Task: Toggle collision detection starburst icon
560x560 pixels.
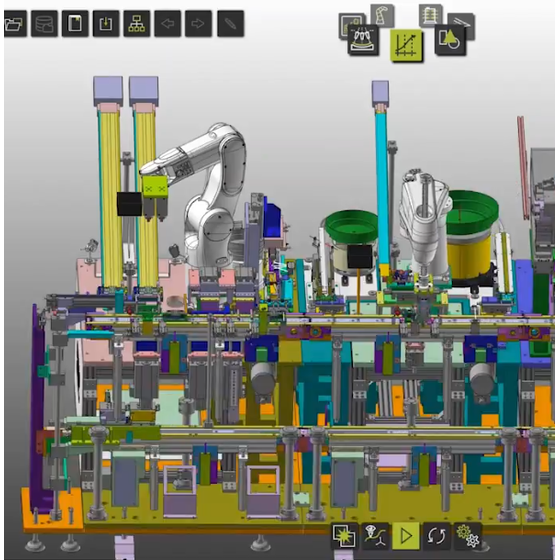Action: point(344,535)
